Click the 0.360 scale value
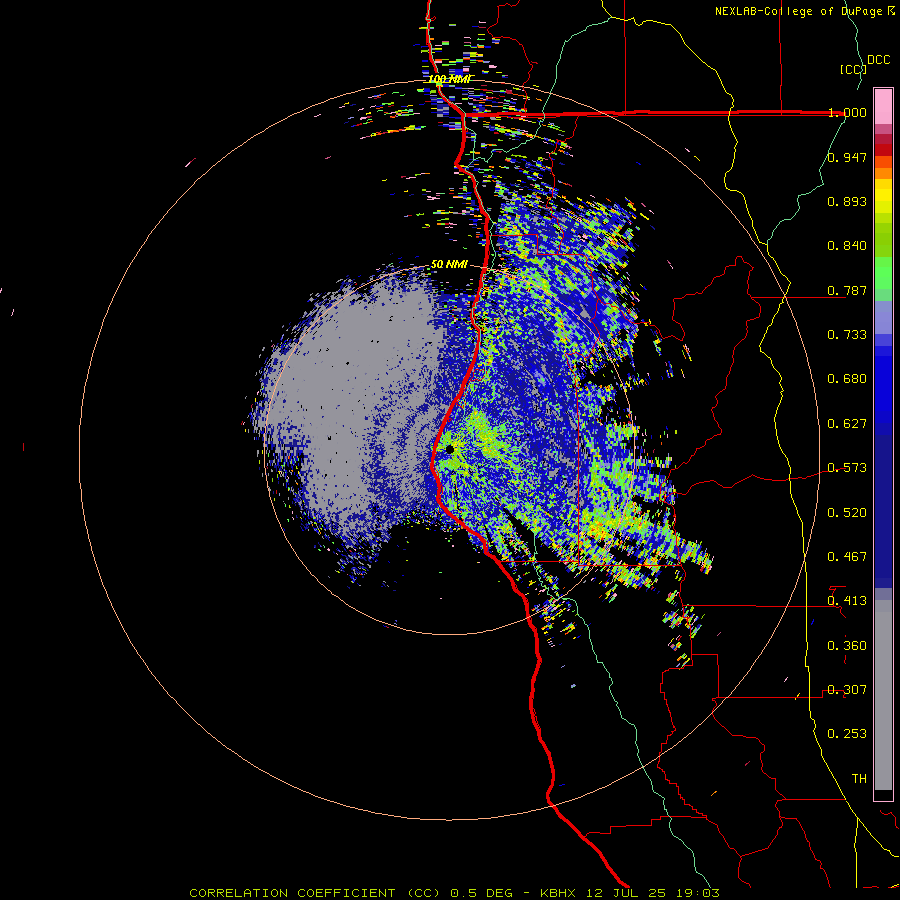900x900 pixels. pyautogui.click(x=847, y=646)
